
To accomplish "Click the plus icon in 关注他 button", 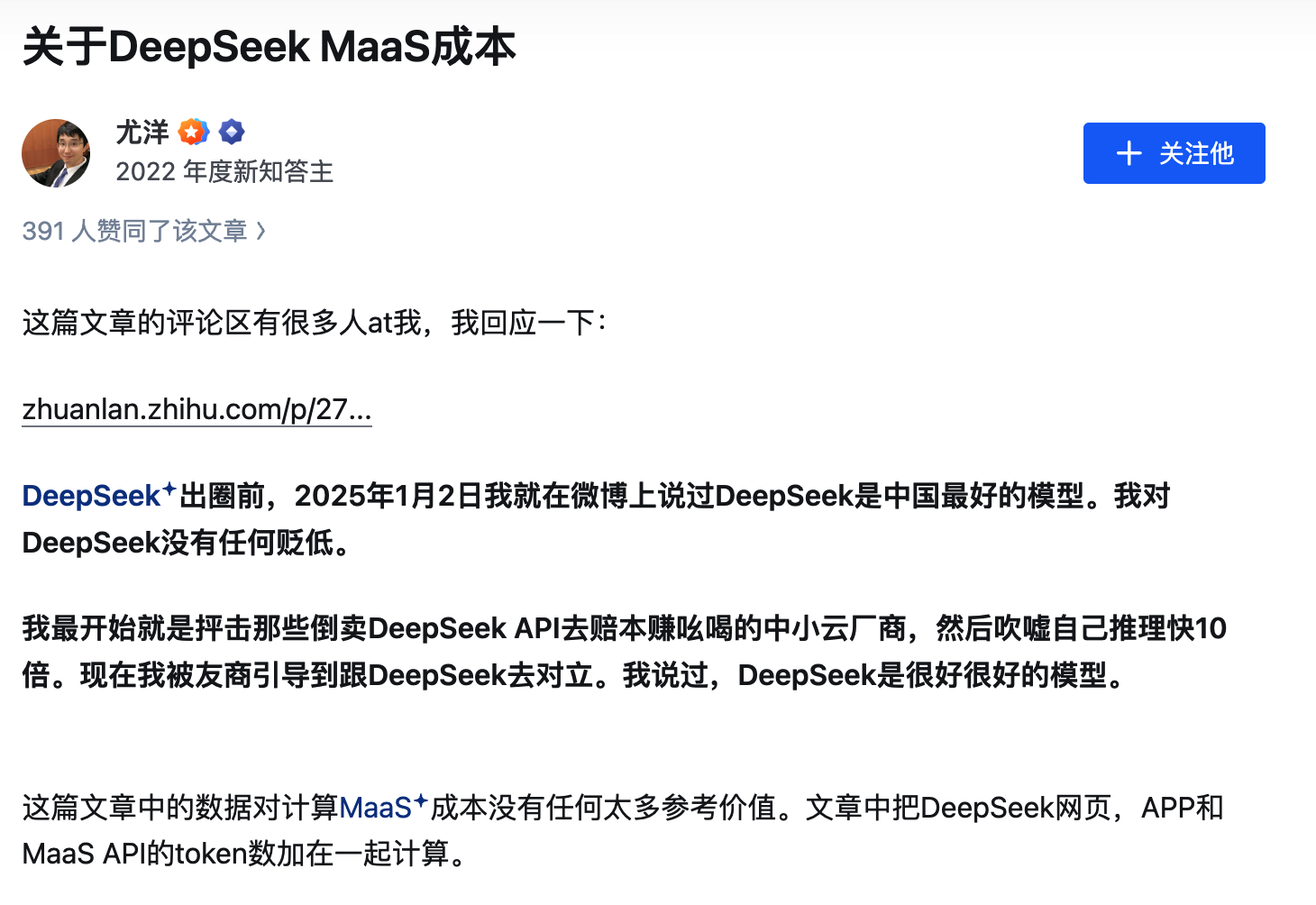I will pos(1129,153).
